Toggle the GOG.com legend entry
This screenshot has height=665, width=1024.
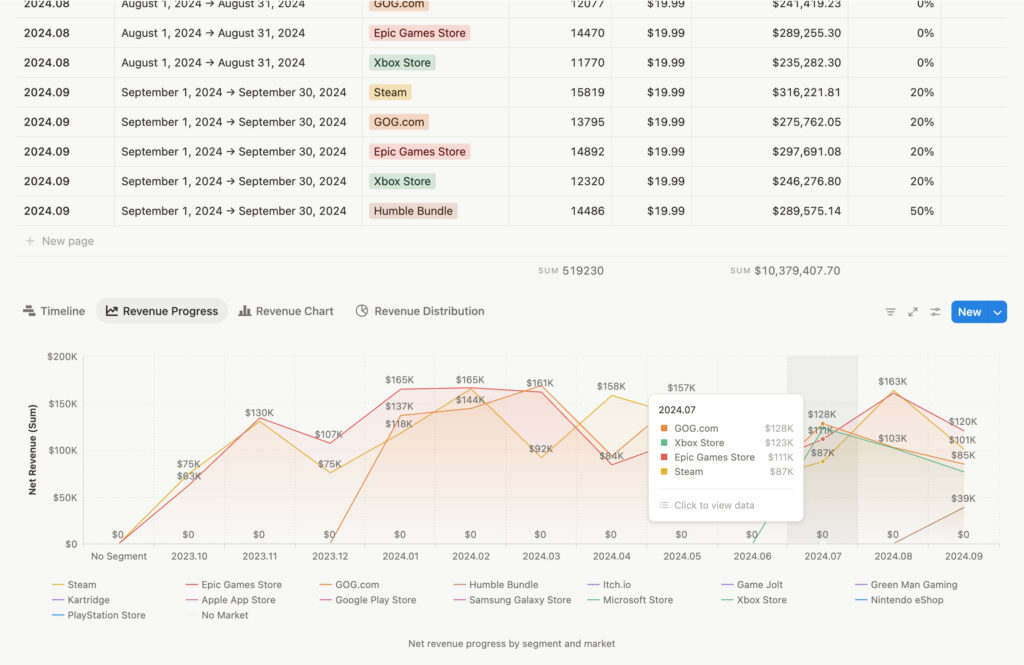pos(349,585)
